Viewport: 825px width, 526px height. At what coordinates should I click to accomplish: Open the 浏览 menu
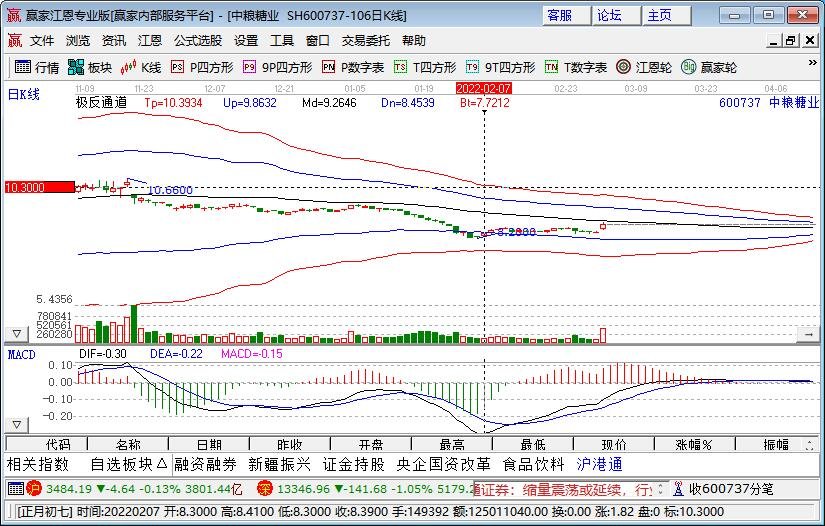[78, 41]
